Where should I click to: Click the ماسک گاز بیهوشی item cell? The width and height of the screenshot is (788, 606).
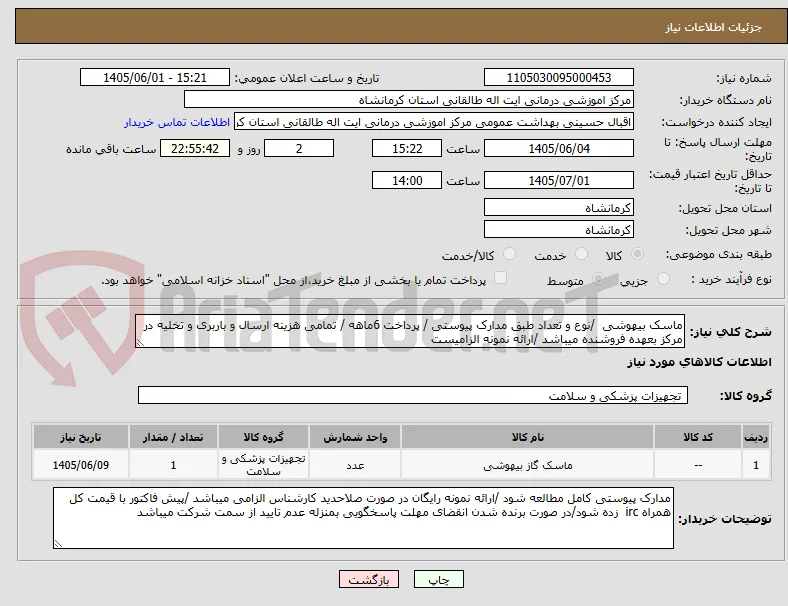pyautogui.click(x=527, y=465)
